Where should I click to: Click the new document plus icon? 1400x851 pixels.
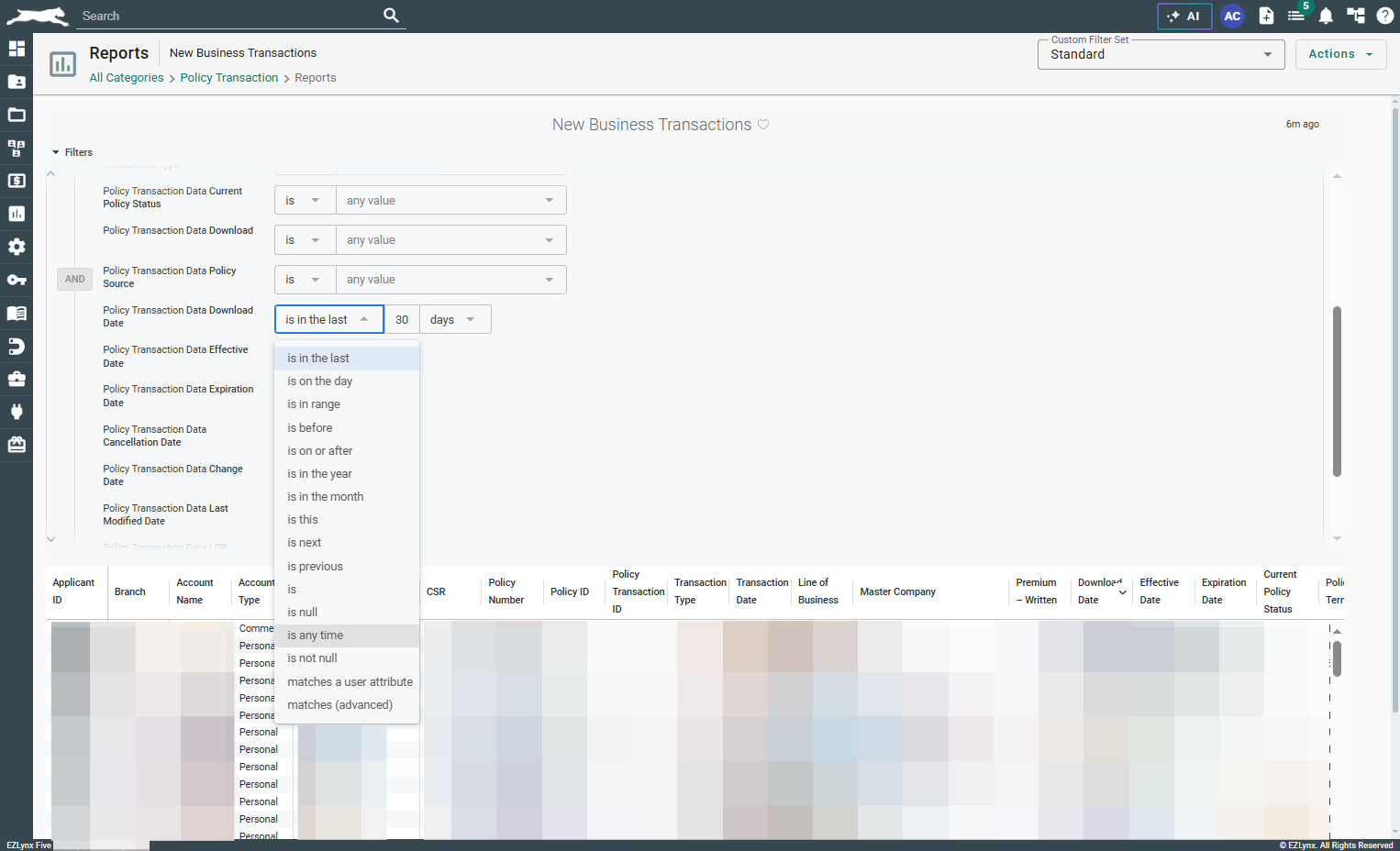[x=1266, y=16]
